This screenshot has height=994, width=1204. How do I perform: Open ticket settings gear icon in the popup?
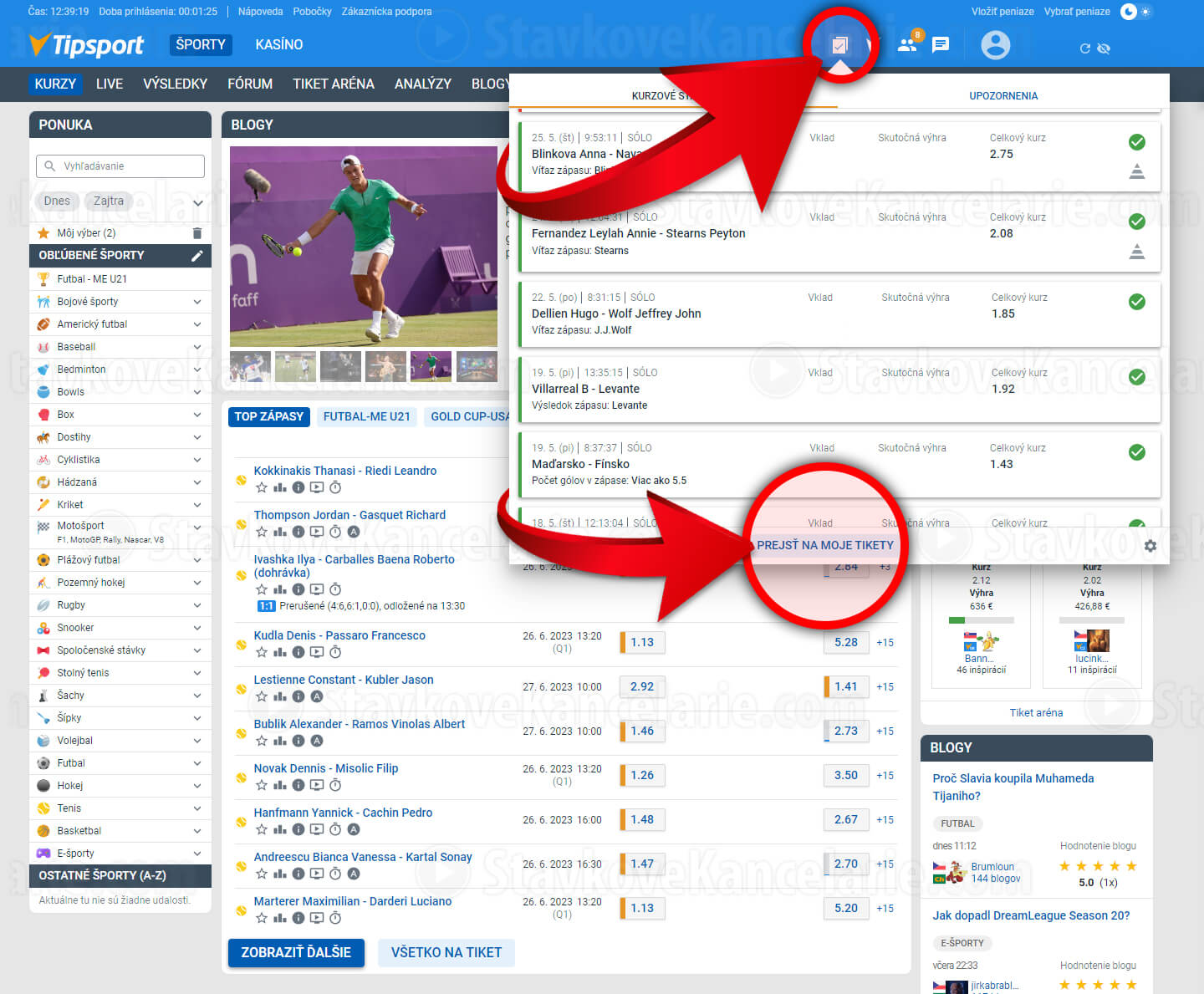[x=1150, y=546]
